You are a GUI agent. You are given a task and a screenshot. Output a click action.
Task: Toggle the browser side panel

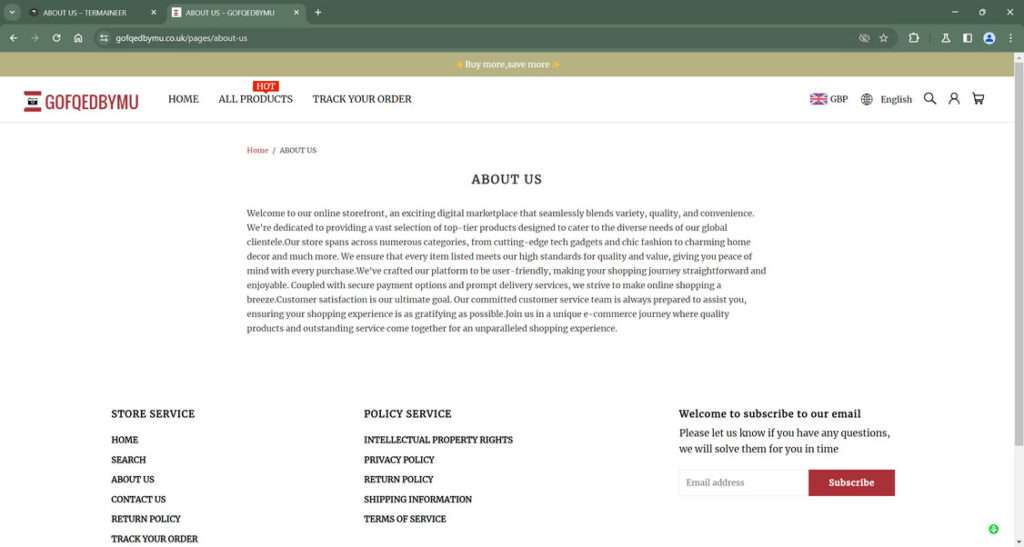pos(967,38)
